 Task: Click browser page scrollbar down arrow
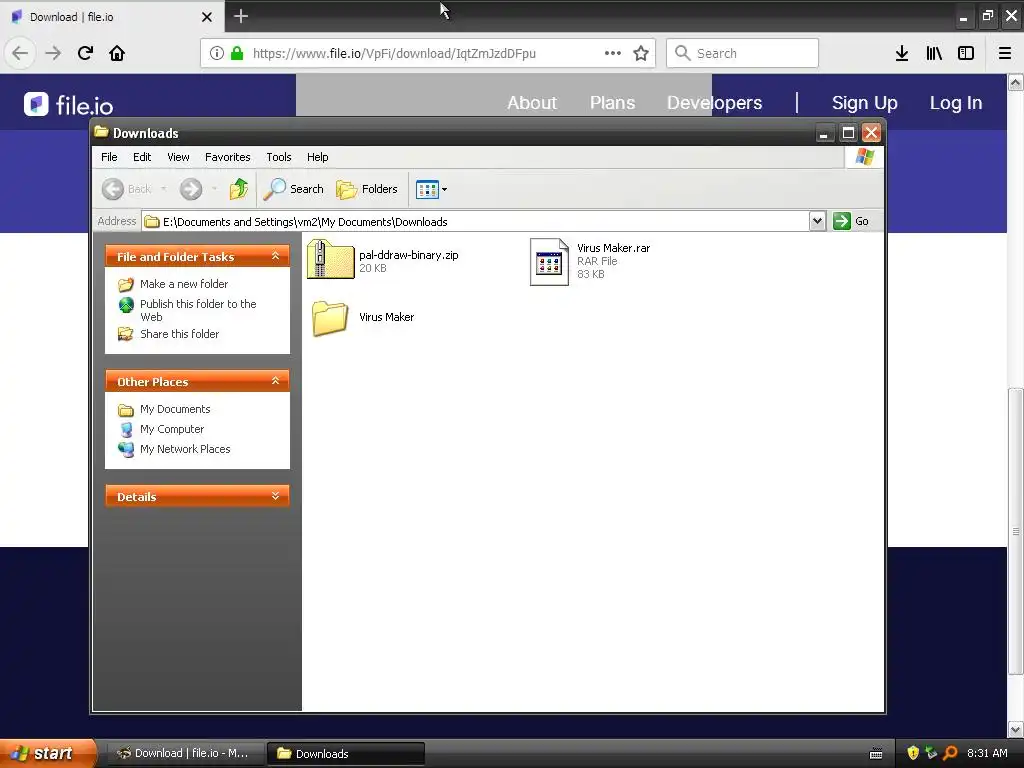point(1016,729)
